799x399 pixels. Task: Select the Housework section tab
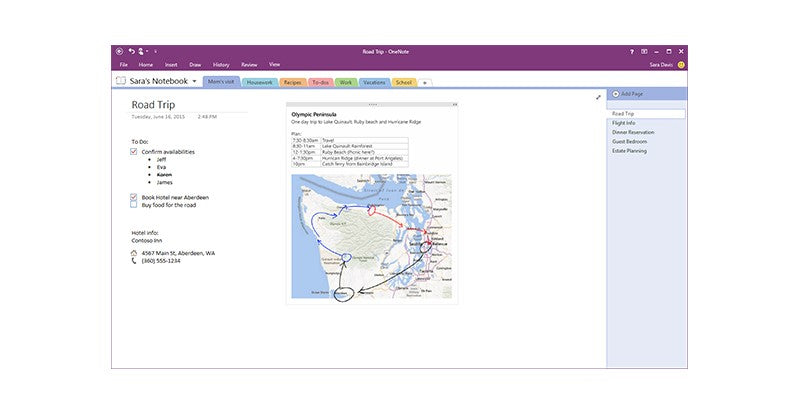click(259, 83)
